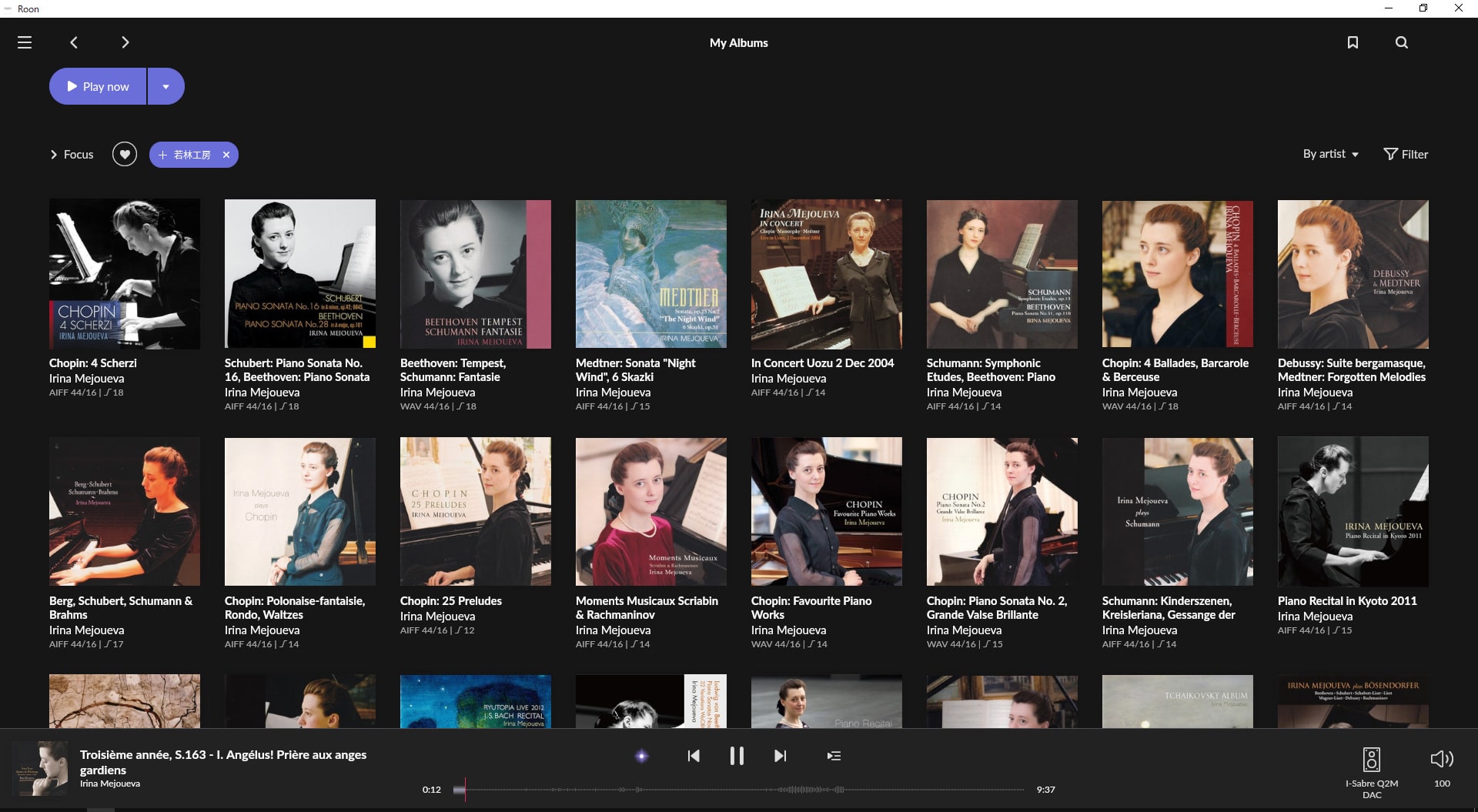Click the total duration 9:37
This screenshot has height=812, width=1478.
1045,790
